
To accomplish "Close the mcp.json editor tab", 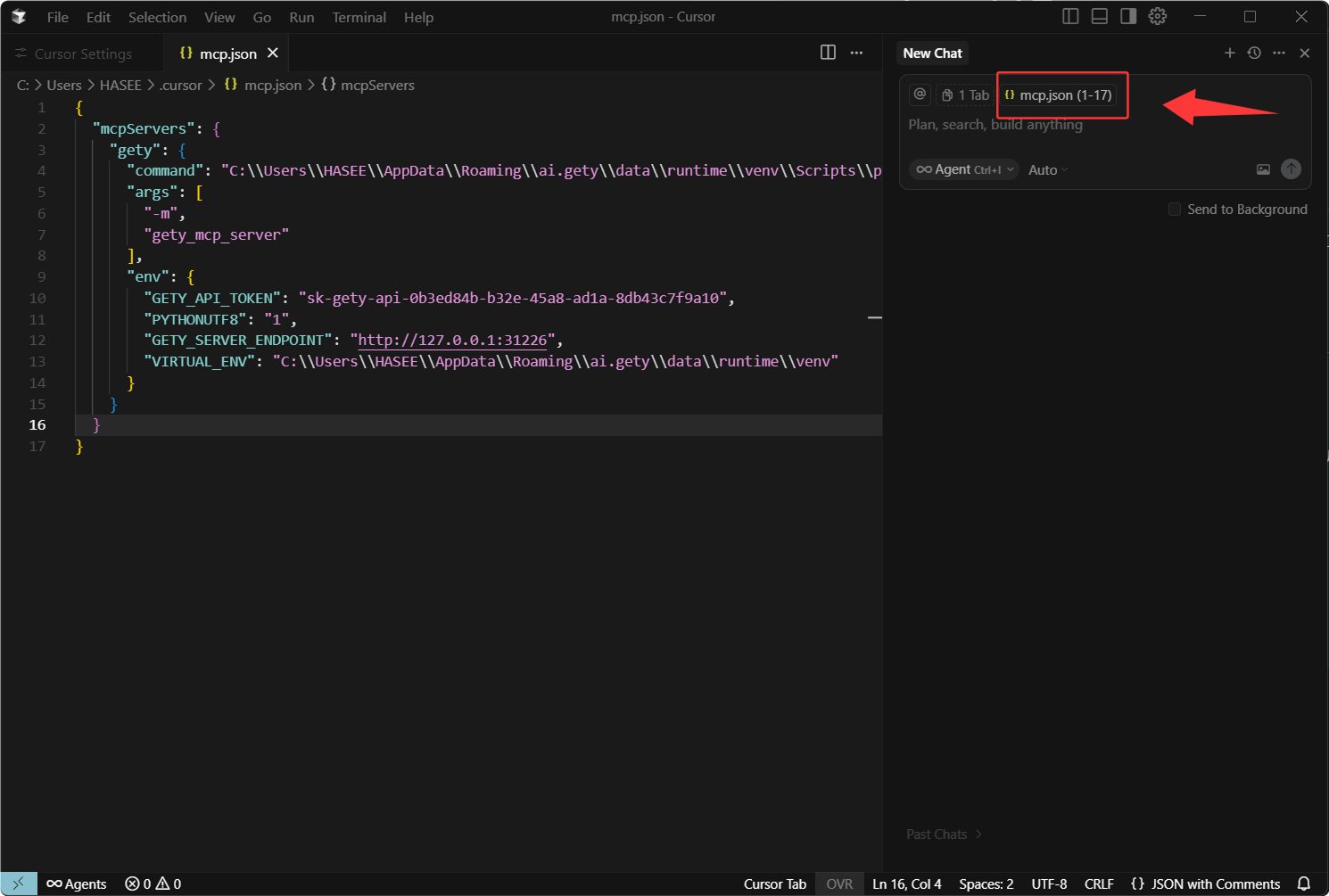I will coord(273,53).
